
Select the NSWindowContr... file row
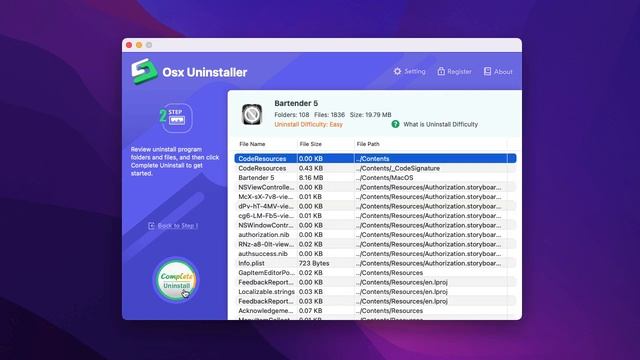(x=375, y=225)
